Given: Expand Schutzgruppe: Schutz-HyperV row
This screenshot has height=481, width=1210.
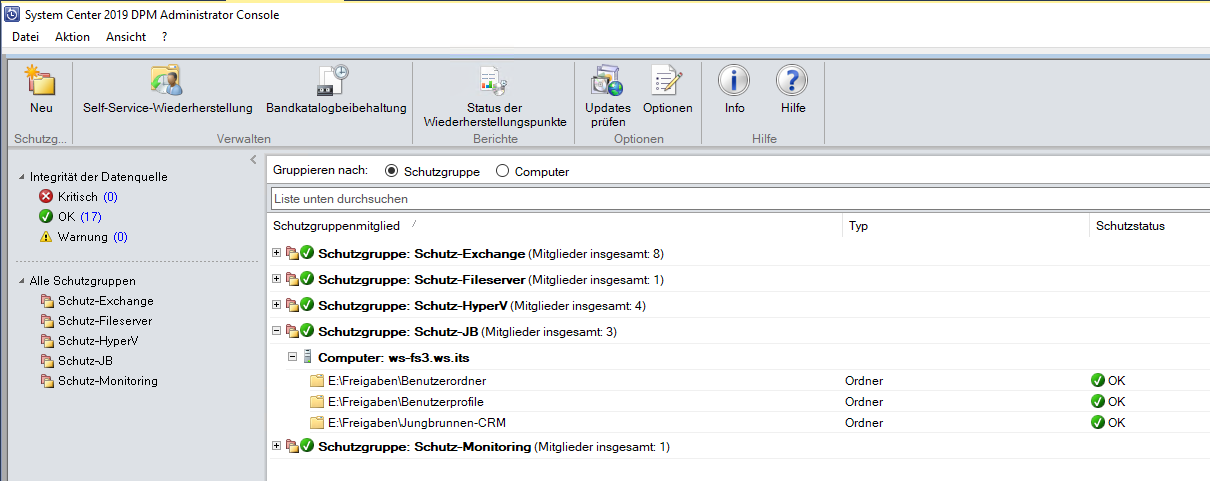Looking at the screenshot, I should pyautogui.click(x=277, y=305).
